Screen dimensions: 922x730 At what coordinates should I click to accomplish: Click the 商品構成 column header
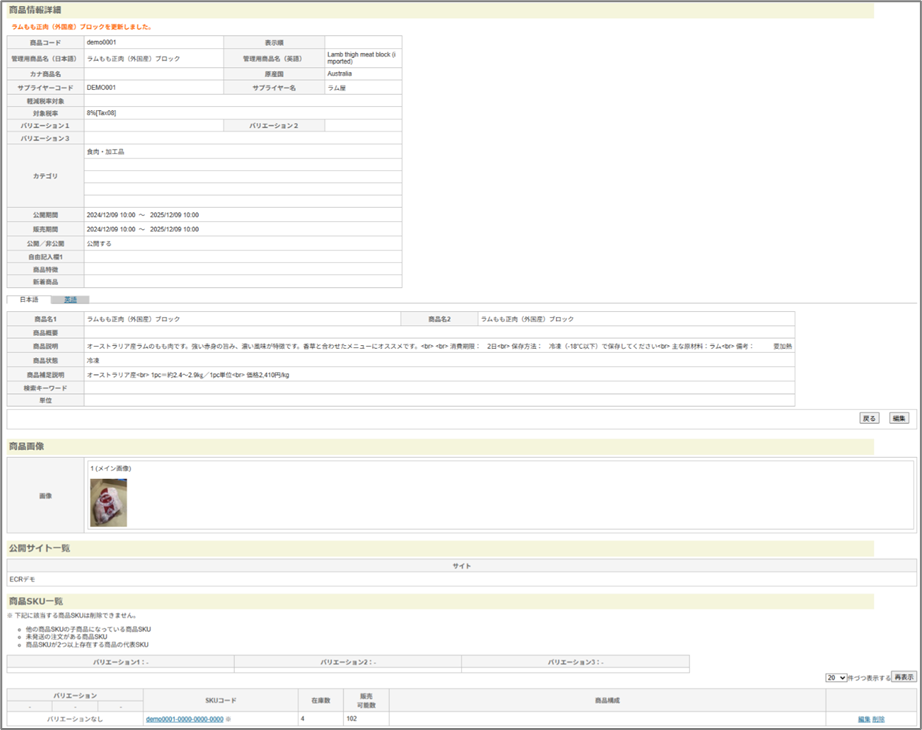[606, 700]
